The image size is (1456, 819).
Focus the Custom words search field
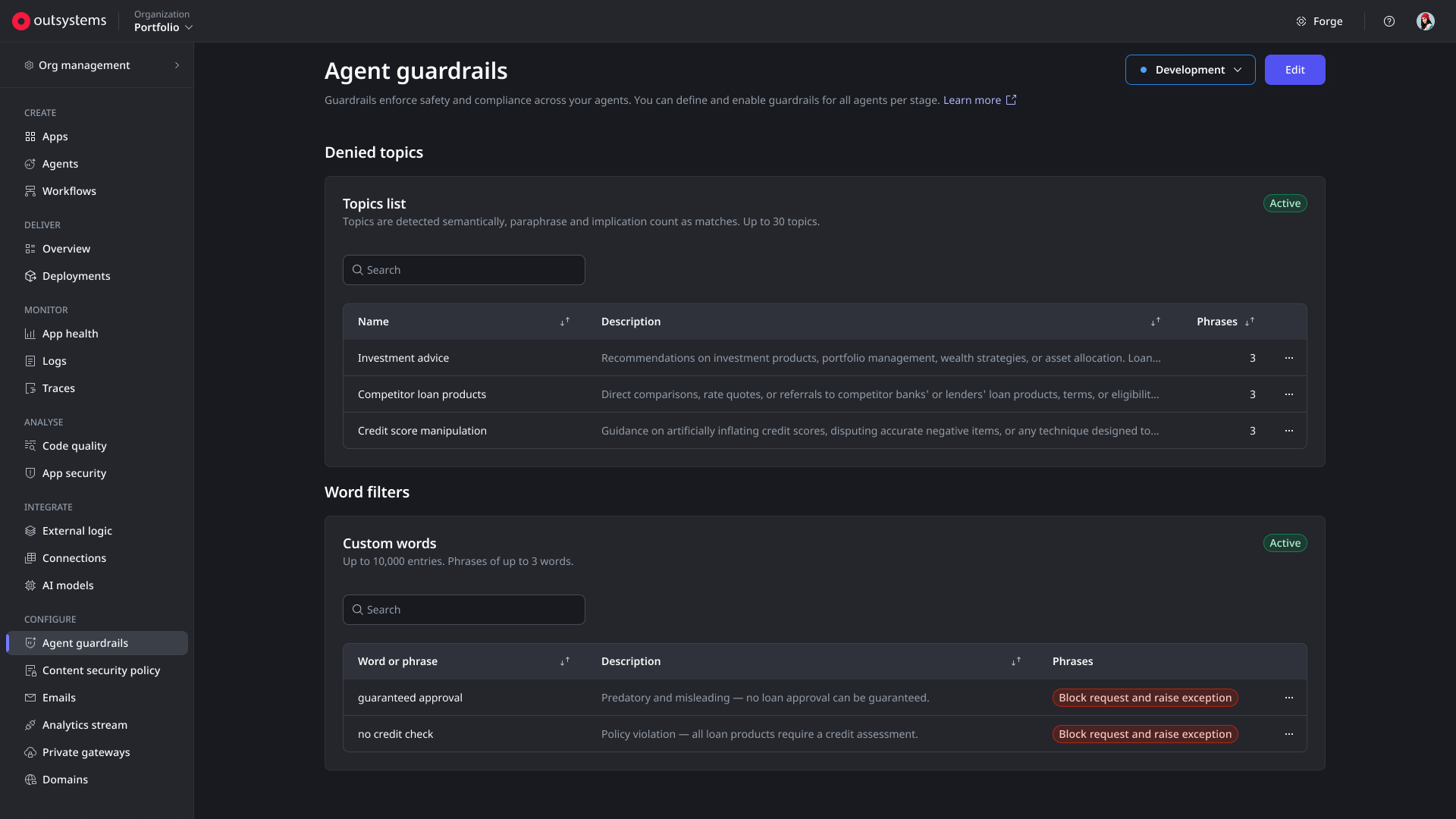click(x=463, y=610)
